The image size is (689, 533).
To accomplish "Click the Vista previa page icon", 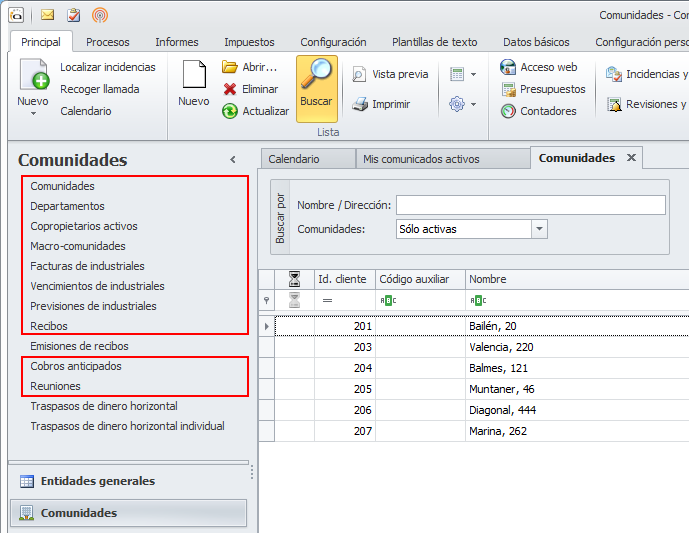I will tap(359, 74).
